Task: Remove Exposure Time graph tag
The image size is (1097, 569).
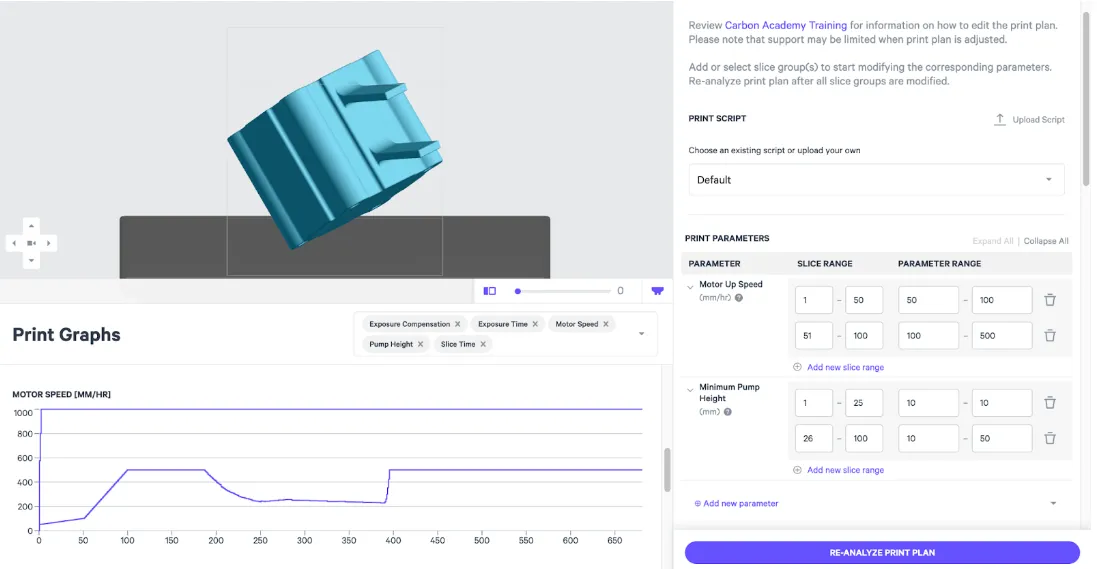Action: tap(535, 324)
